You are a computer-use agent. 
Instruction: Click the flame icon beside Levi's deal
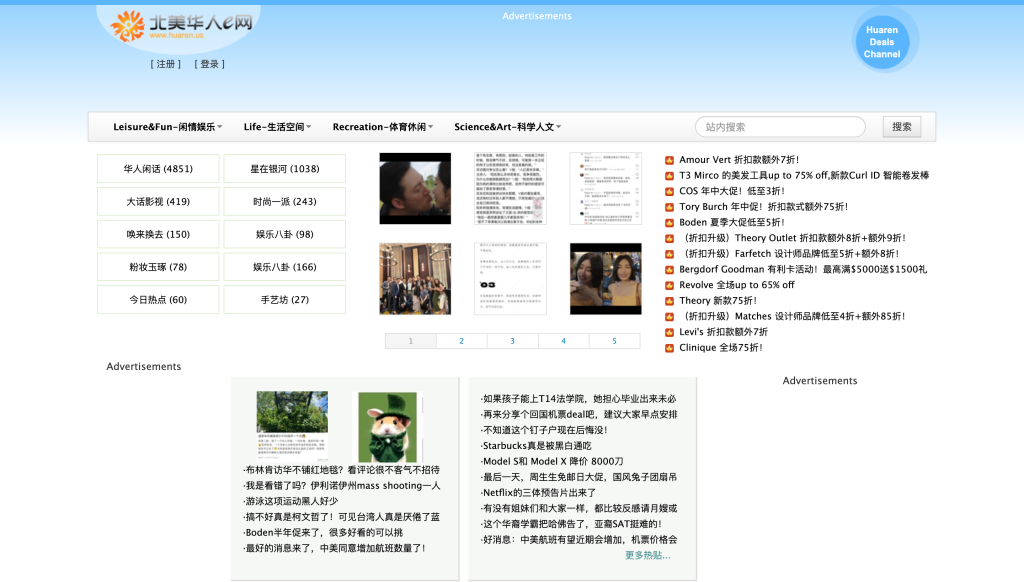670,332
